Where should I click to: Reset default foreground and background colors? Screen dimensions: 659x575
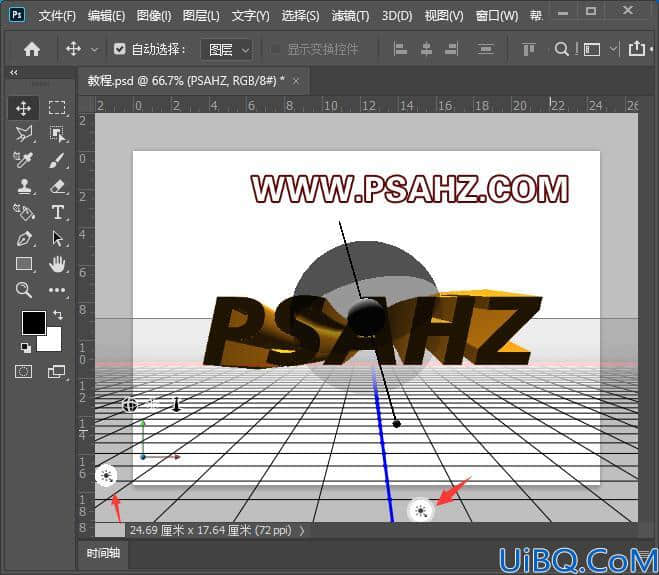[26, 348]
